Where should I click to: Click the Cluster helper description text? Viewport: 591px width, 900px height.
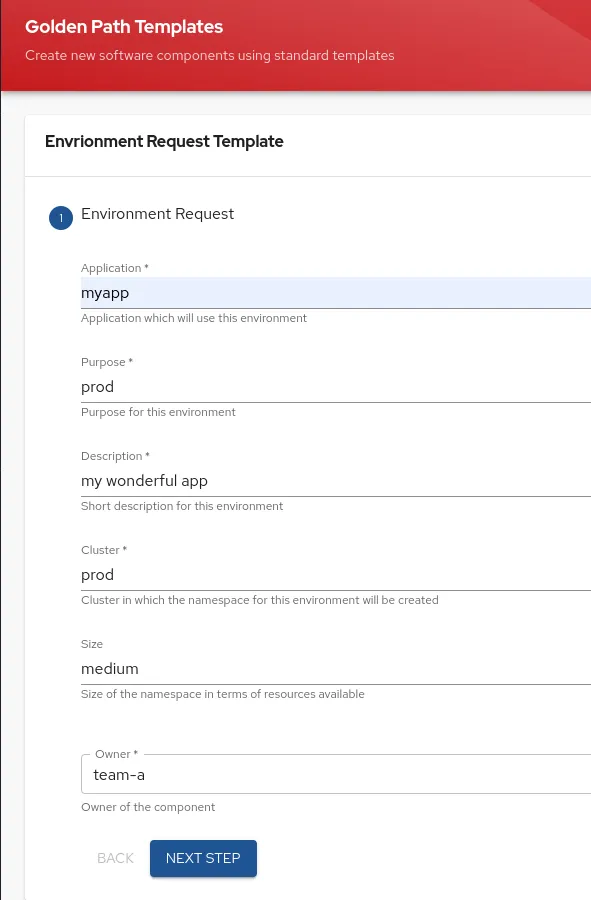[x=260, y=600]
